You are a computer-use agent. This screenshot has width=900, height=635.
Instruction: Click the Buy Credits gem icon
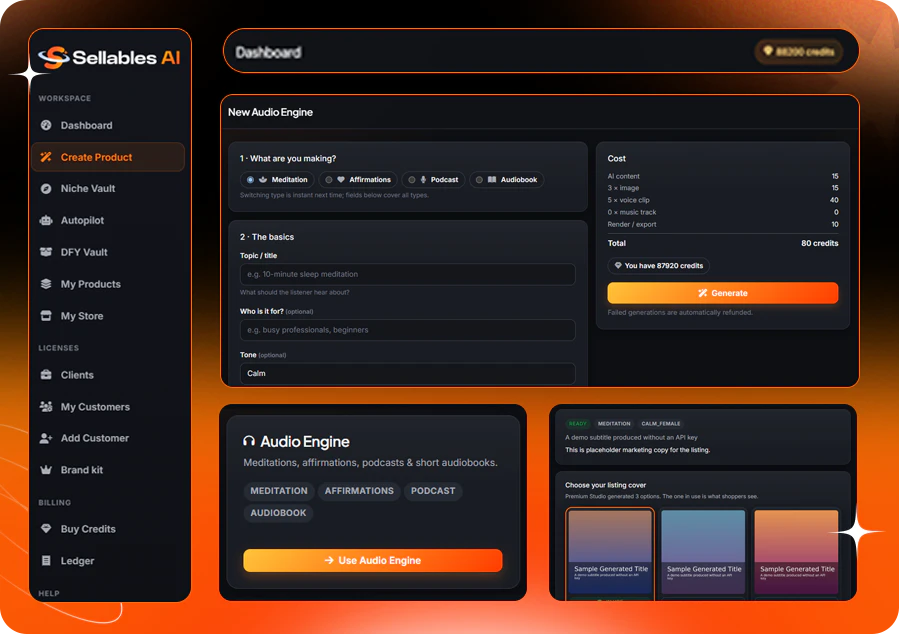tap(46, 529)
